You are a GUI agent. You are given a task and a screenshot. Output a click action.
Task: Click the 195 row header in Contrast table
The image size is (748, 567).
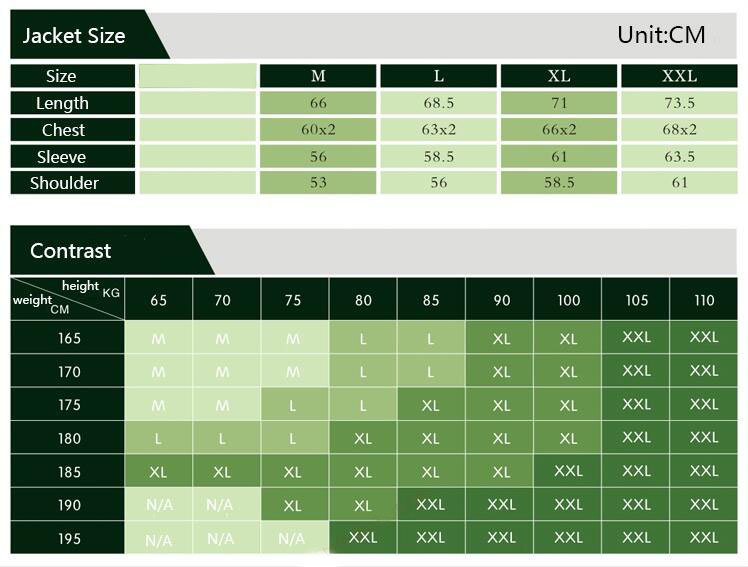point(69,538)
